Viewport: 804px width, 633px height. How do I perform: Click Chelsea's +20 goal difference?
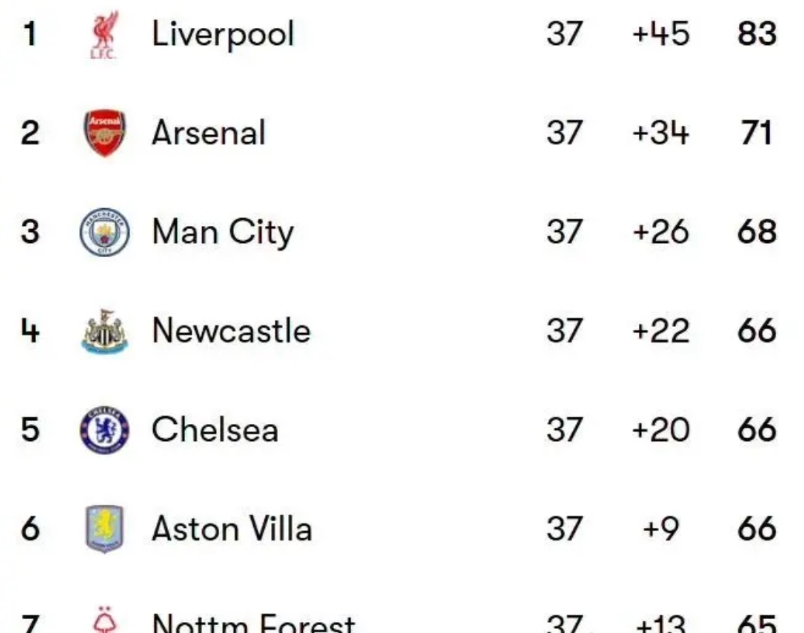coord(660,430)
